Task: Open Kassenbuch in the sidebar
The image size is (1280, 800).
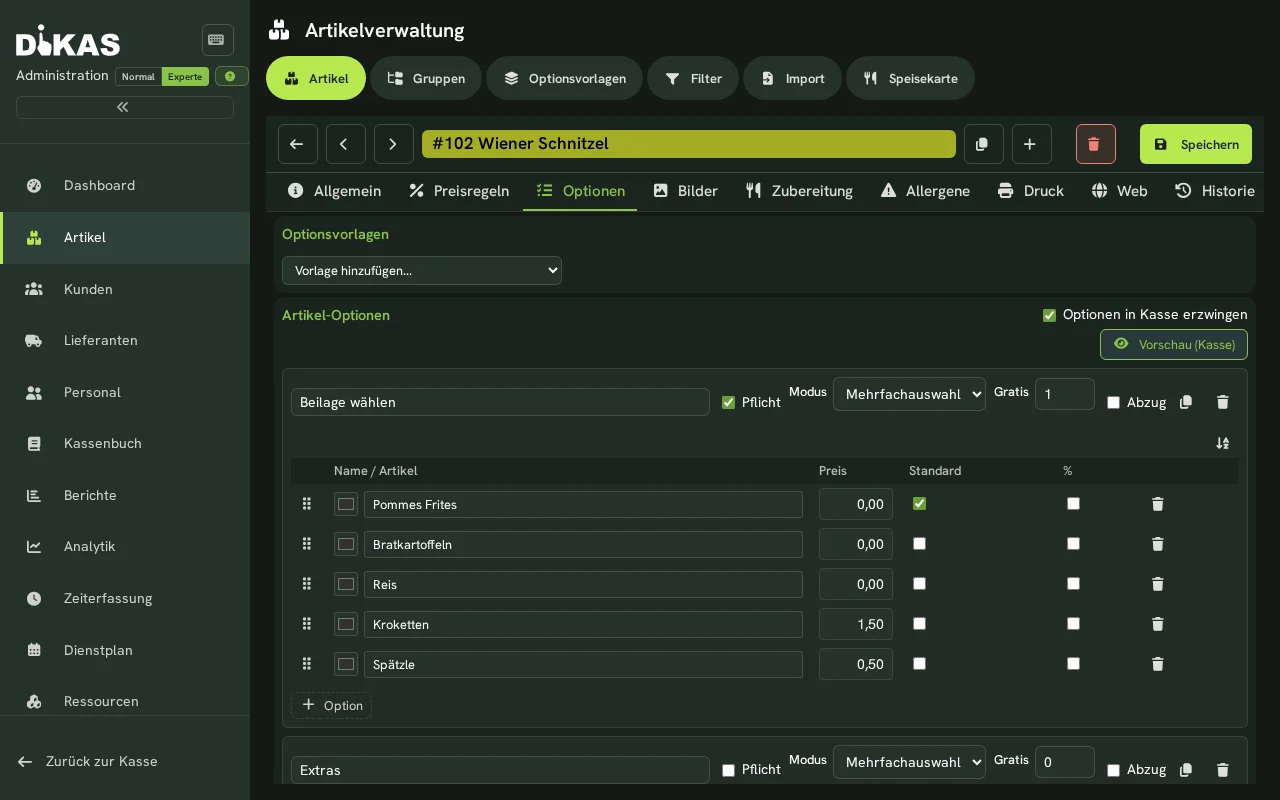Action: pos(125,443)
